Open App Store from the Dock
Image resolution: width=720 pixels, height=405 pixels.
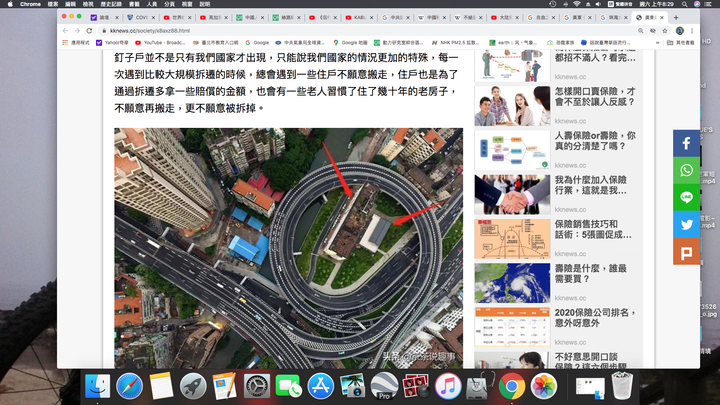321,386
